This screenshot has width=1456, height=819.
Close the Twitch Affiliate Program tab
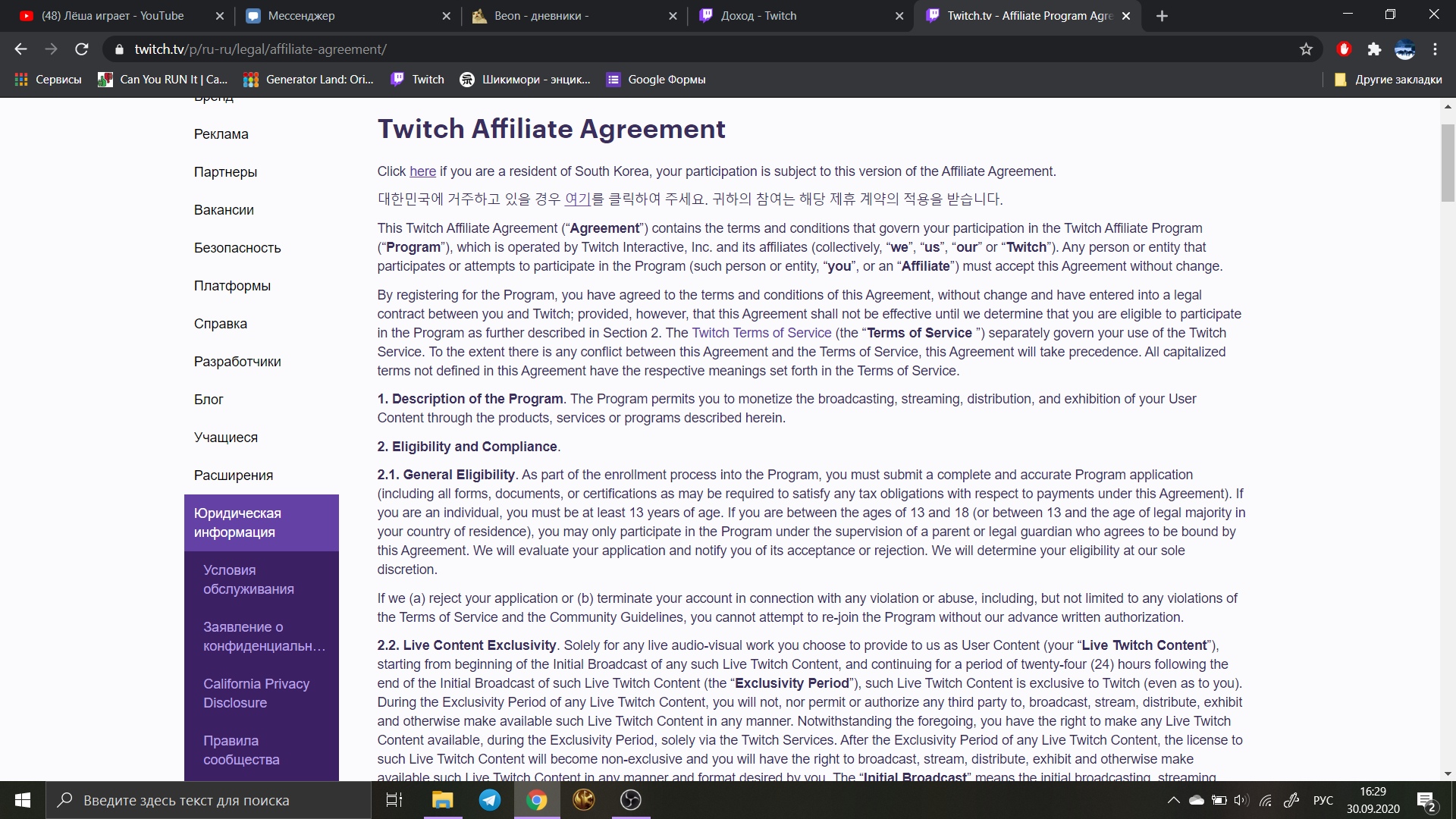pos(1126,16)
